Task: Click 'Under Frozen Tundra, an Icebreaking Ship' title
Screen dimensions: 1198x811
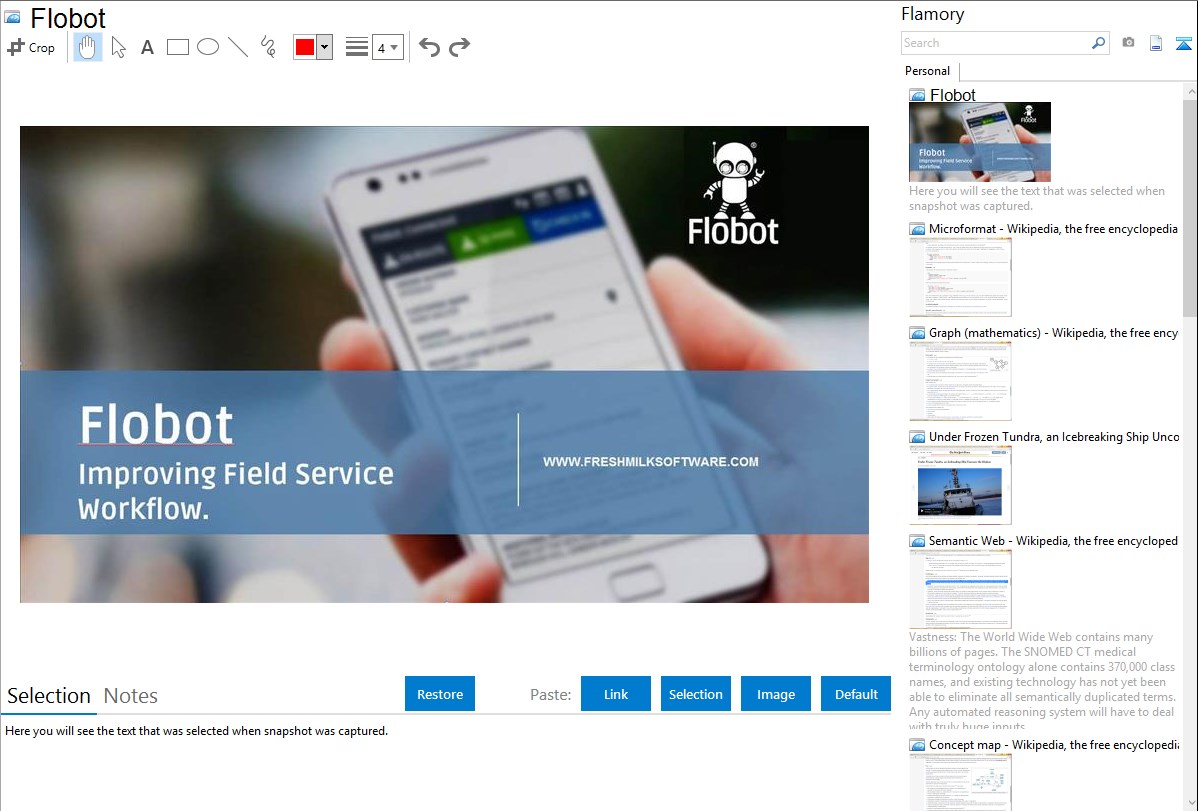Action: pos(1054,436)
